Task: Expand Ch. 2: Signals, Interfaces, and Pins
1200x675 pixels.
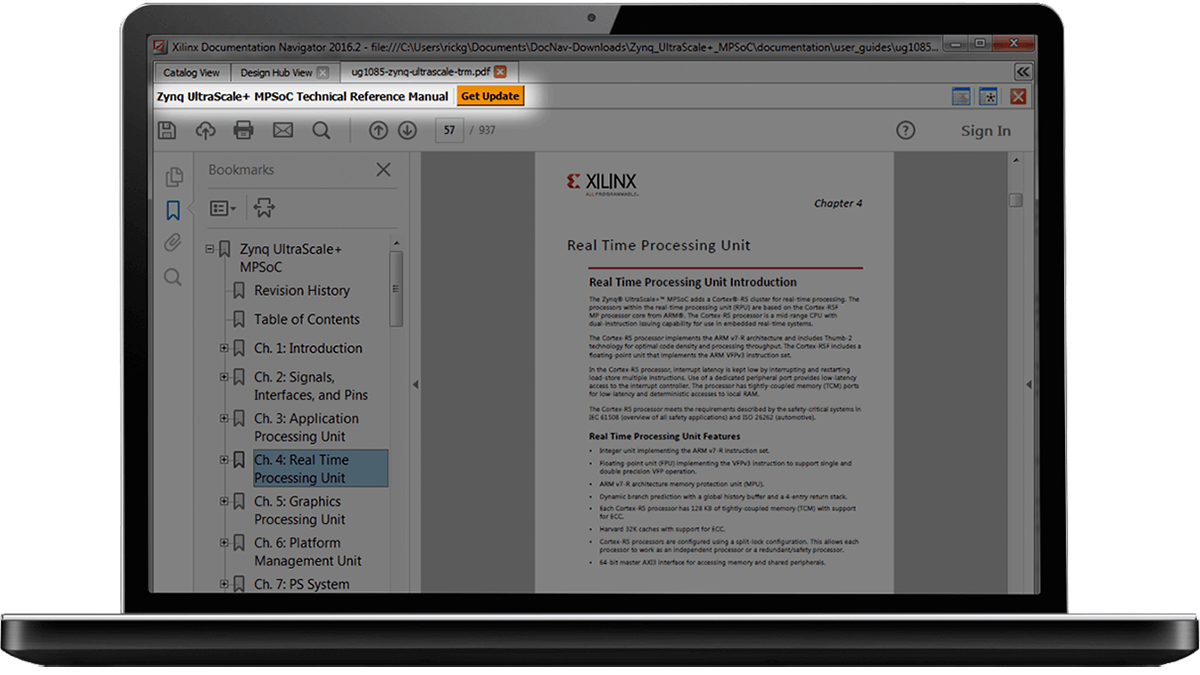Action: point(224,377)
